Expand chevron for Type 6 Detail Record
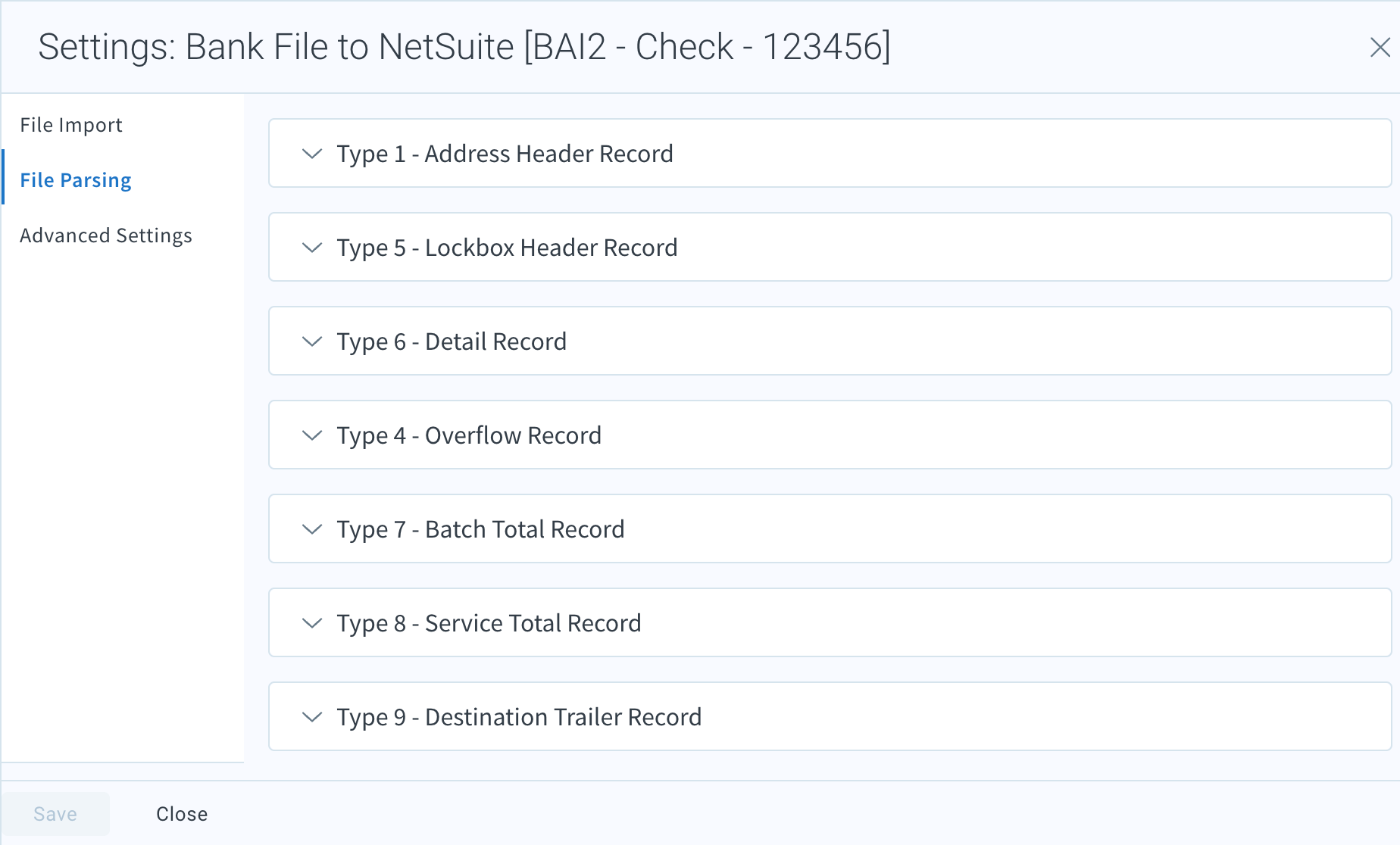Viewport: 1400px width, 845px height. pyautogui.click(x=312, y=341)
